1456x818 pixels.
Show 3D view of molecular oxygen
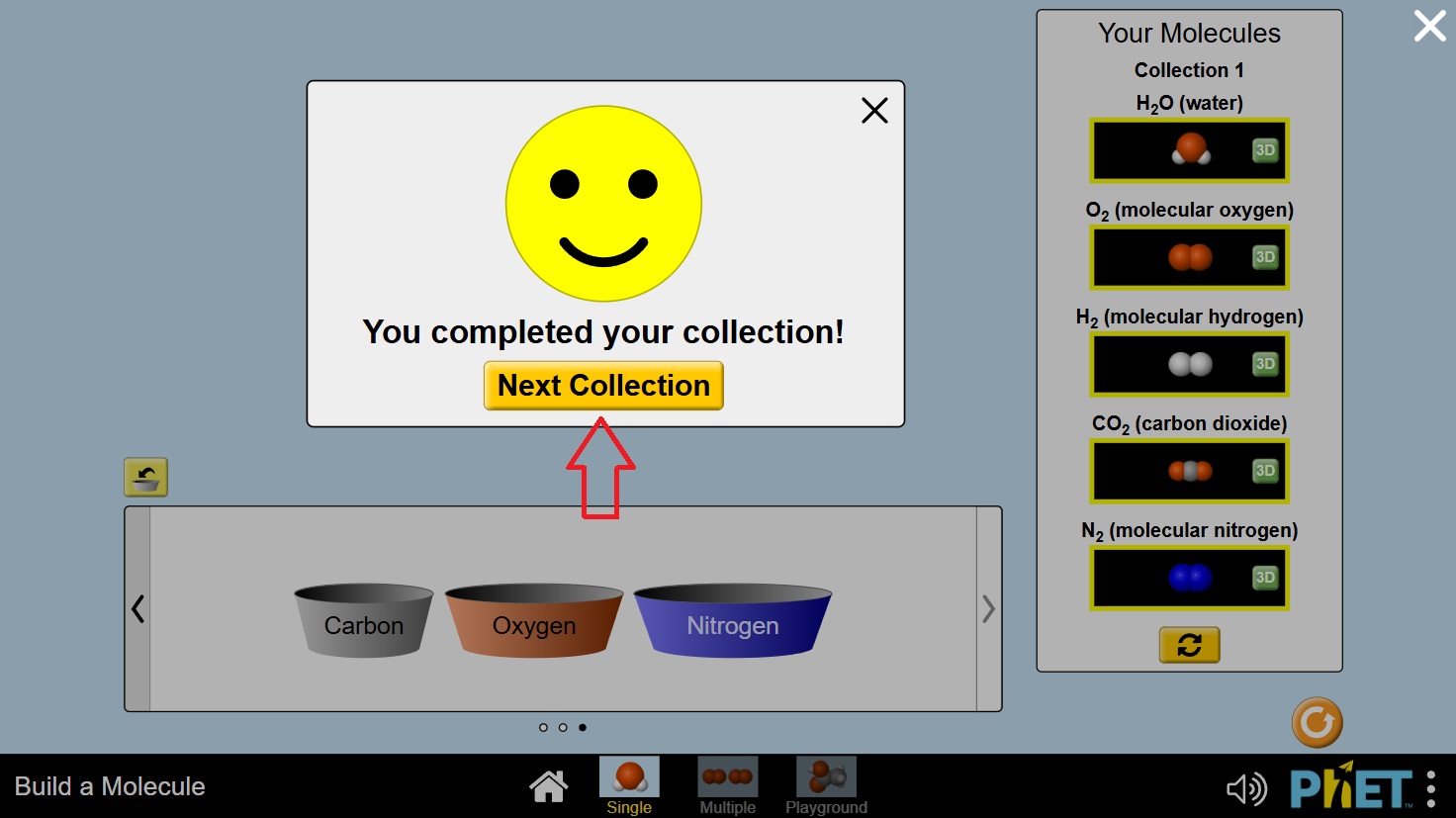coord(1264,257)
